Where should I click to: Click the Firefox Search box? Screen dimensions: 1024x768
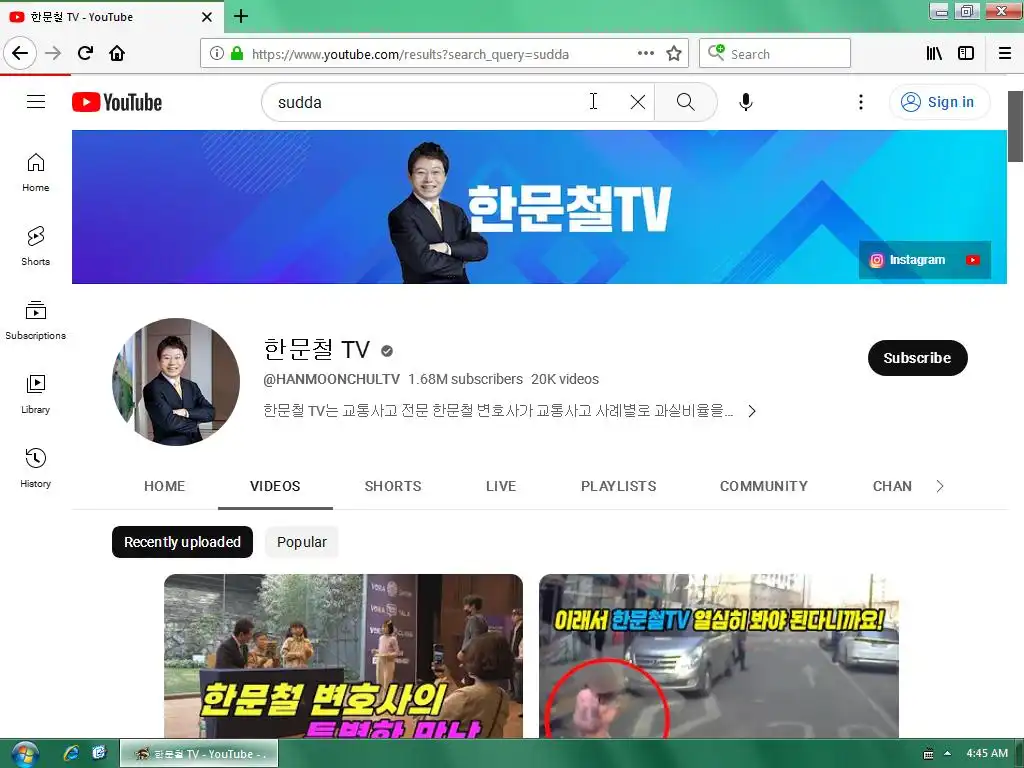point(775,54)
